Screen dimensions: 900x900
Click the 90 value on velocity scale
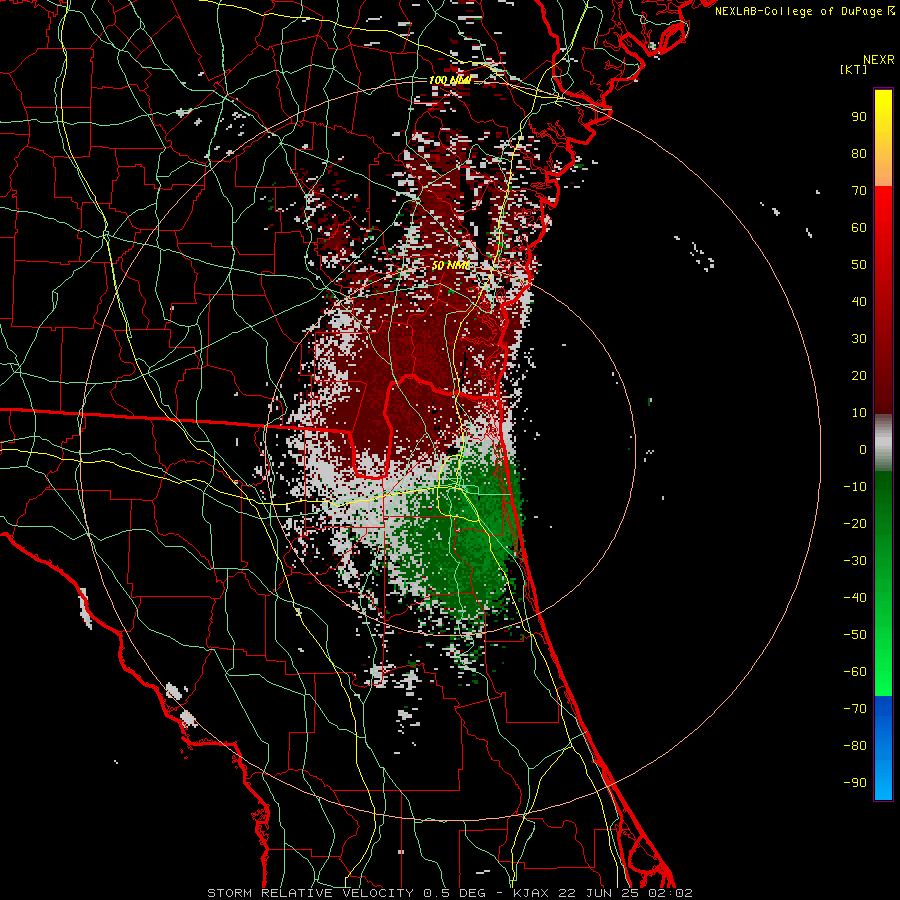coord(859,117)
